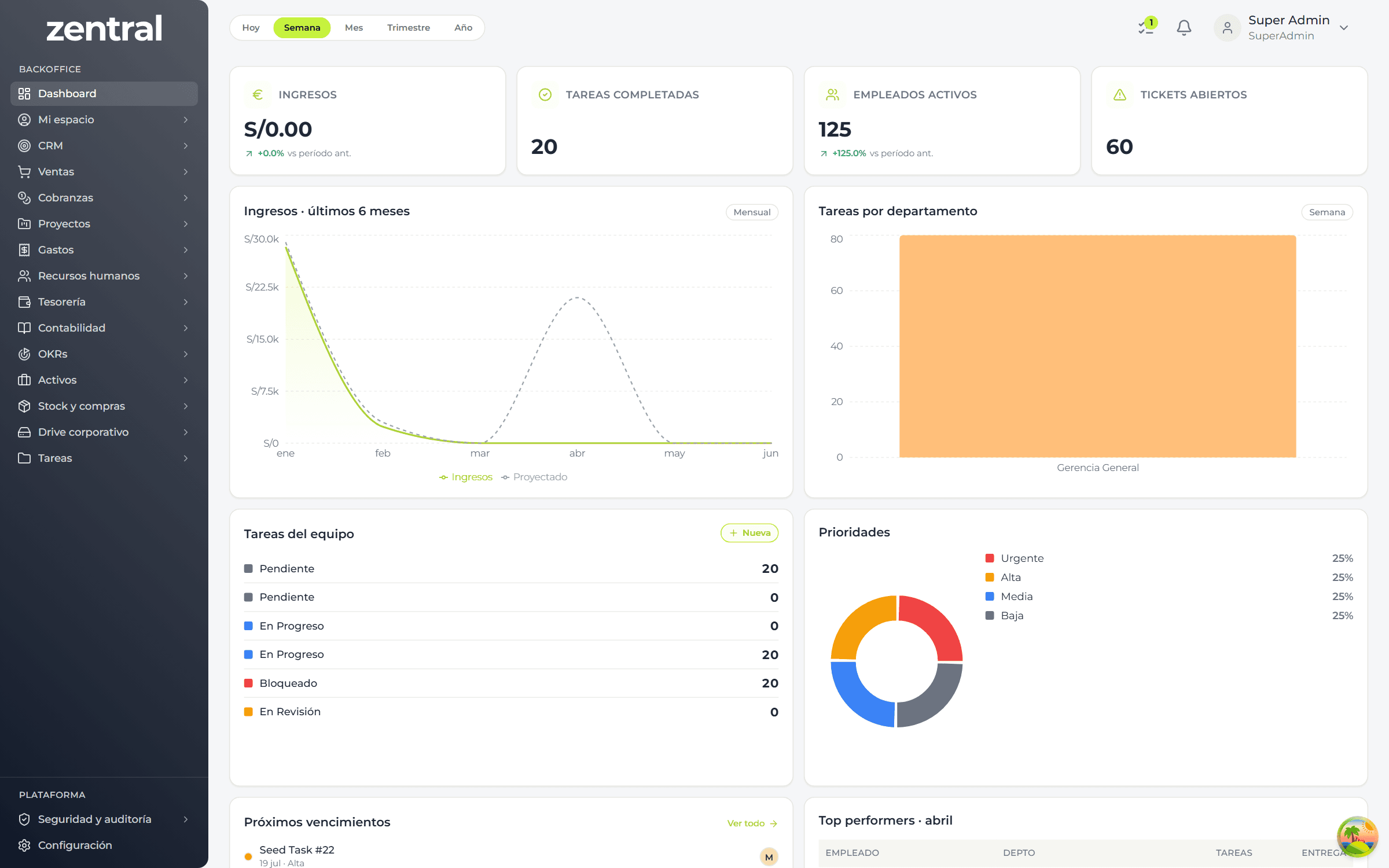The height and width of the screenshot is (868, 1389).
Task: Click the Tareas folder icon
Action: point(24,458)
